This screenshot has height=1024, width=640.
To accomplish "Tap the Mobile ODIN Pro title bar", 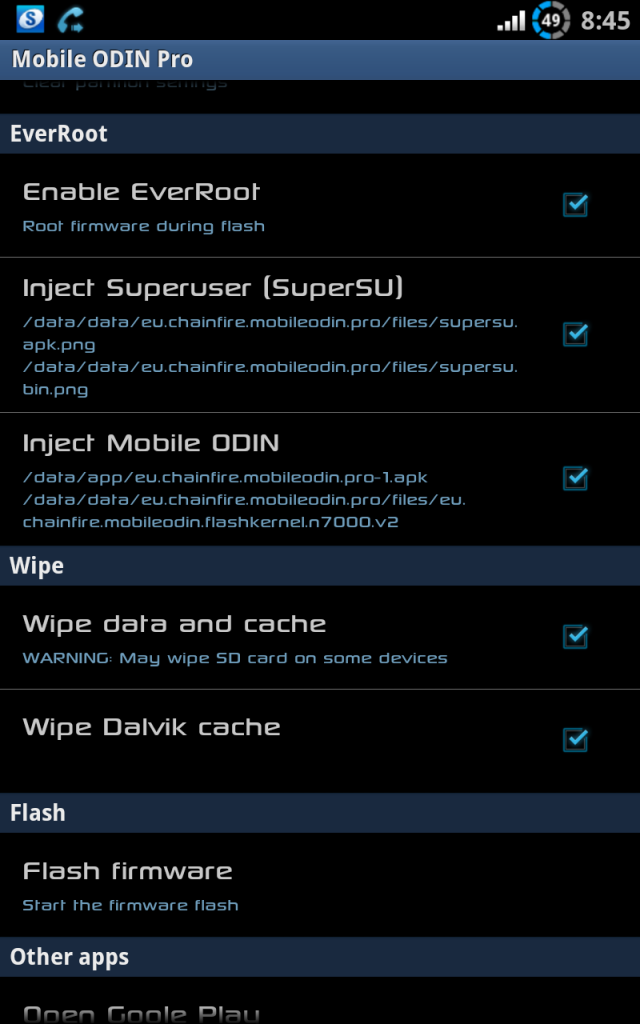I will pyautogui.click(x=320, y=59).
